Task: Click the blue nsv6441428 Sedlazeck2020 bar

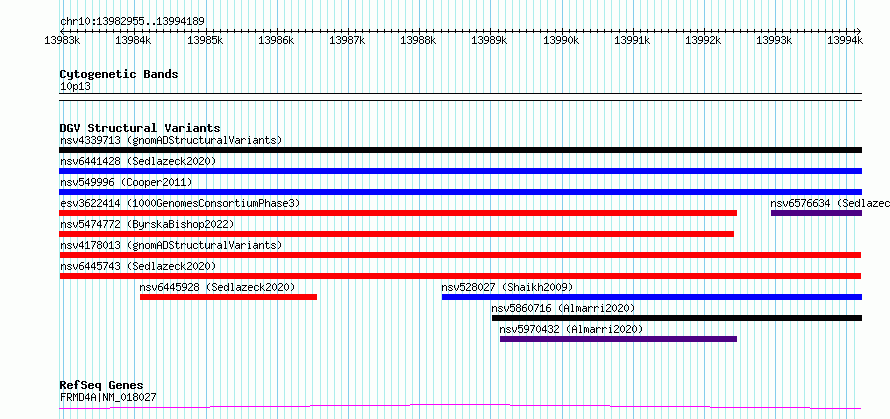Action: (x=460, y=171)
